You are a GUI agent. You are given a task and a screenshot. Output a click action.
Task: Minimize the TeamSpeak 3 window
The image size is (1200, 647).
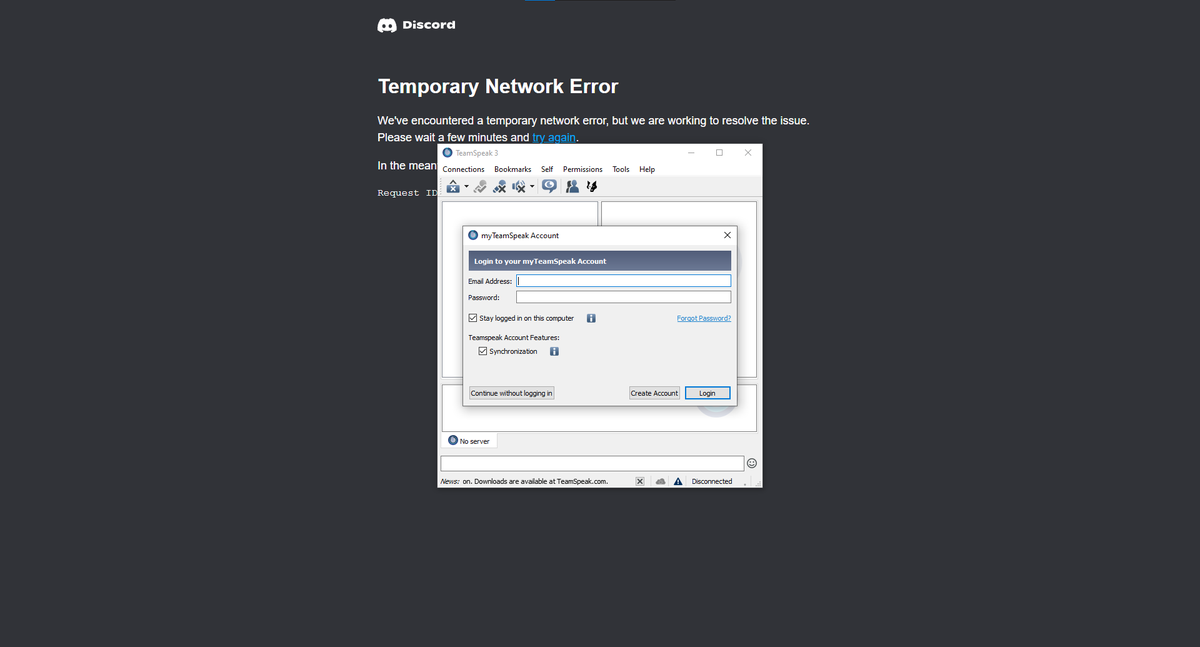690,152
